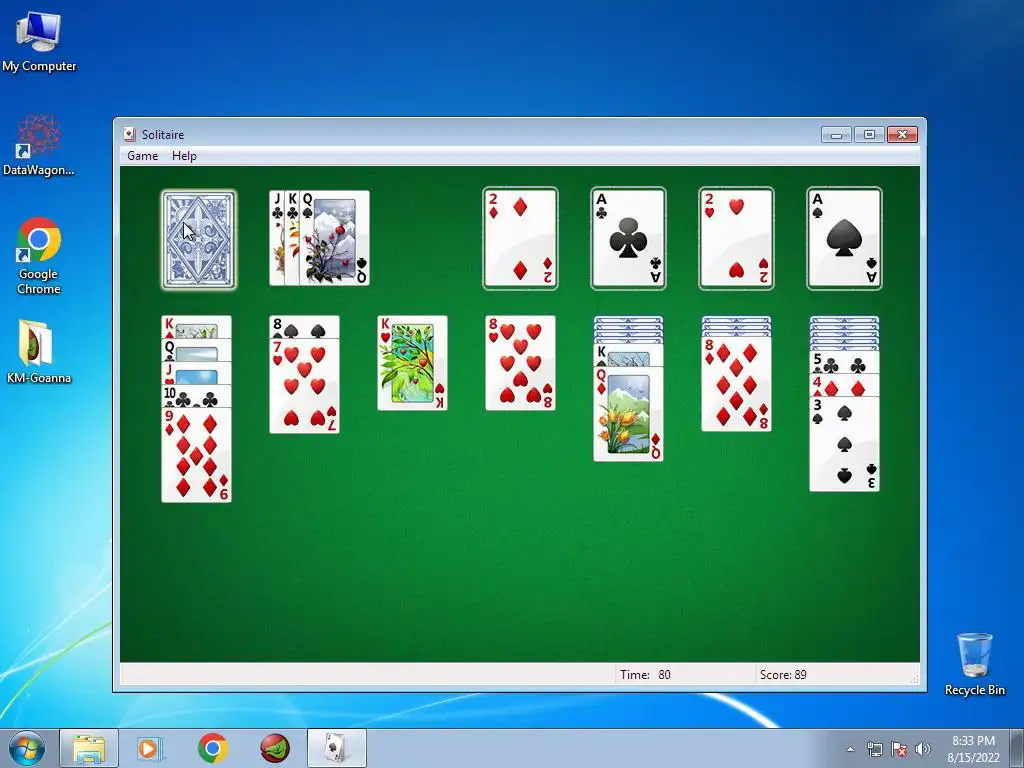The width and height of the screenshot is (1024, 768).
Task: Click the 2 of diamonds foundation pile
Action: [x=520, y=238]
